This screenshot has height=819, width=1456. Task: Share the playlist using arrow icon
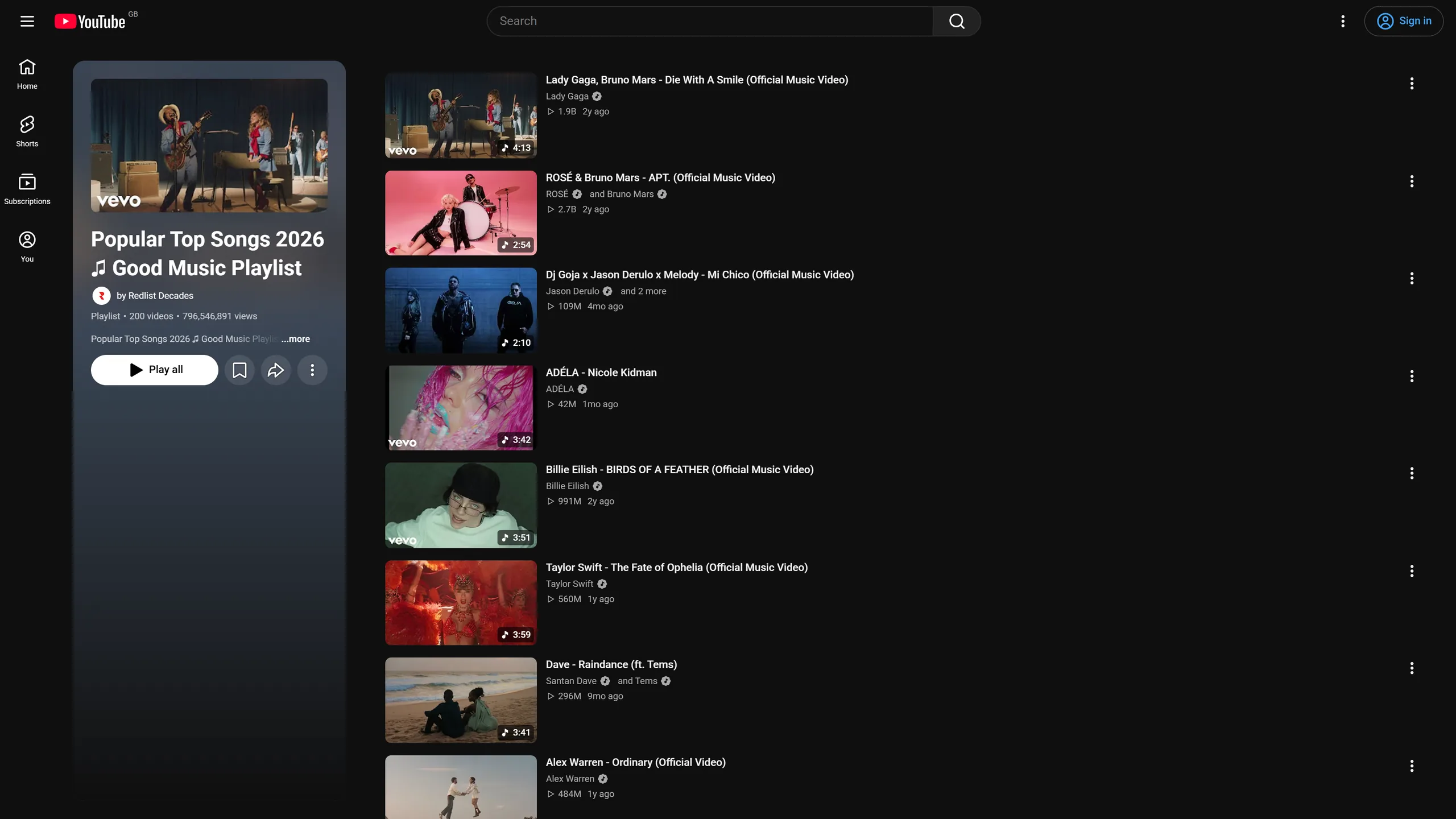tap(276, 370)
